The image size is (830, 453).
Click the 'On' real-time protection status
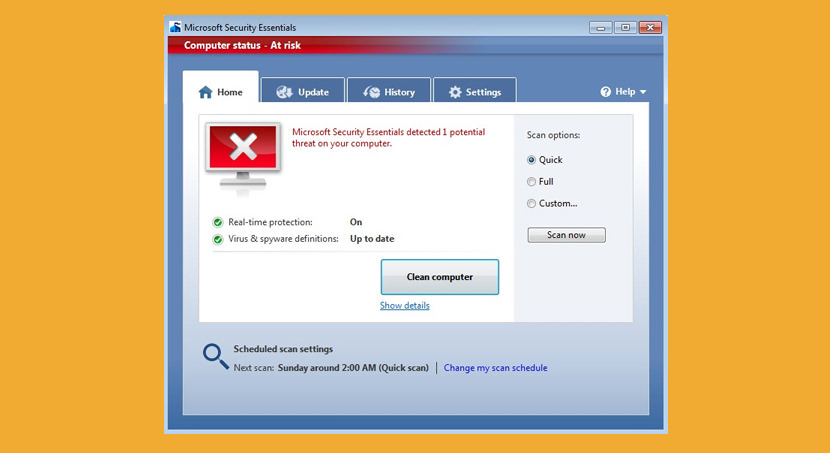tap(356, 222)
